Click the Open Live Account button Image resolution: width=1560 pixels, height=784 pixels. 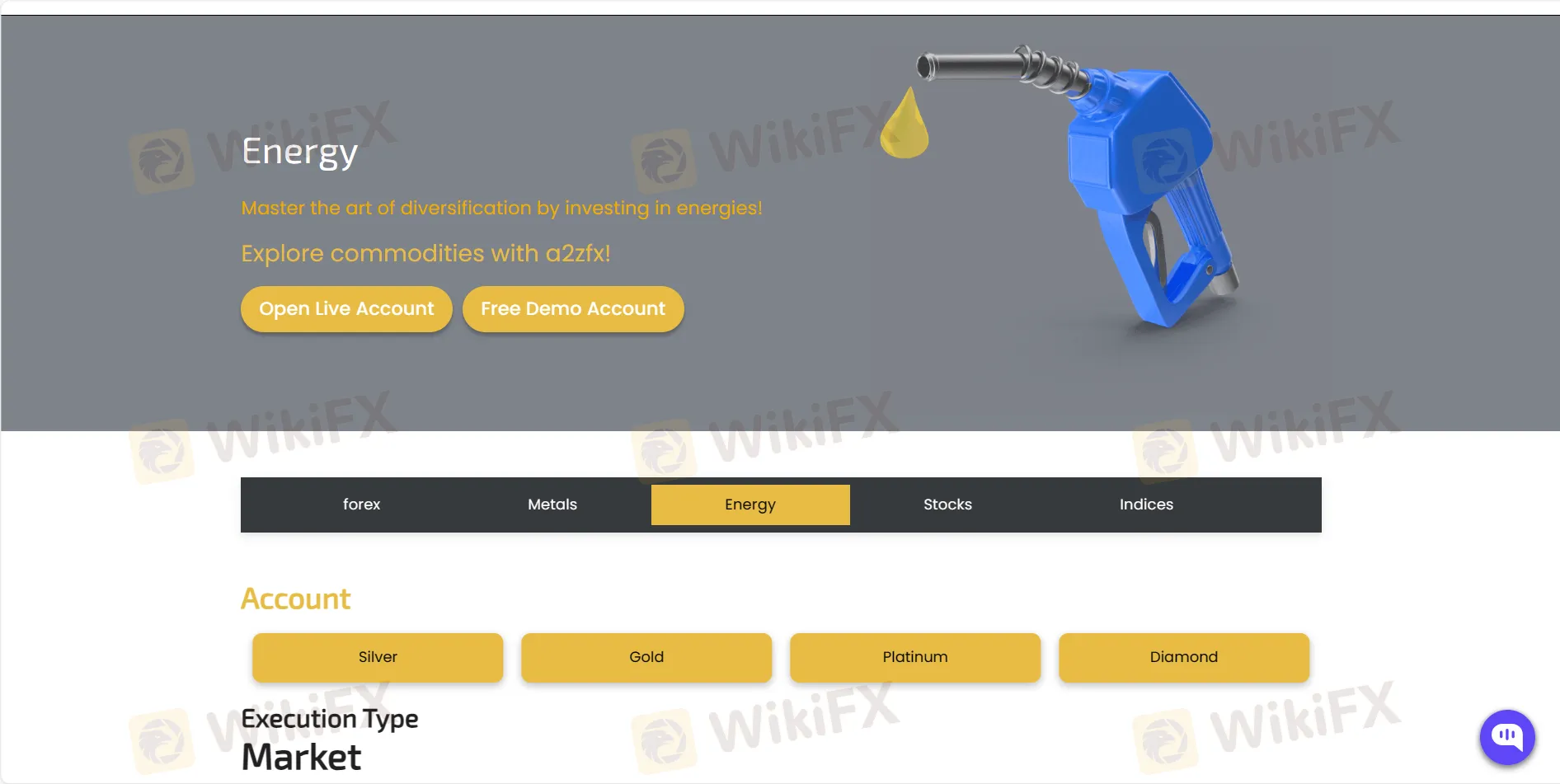[346, 309]
